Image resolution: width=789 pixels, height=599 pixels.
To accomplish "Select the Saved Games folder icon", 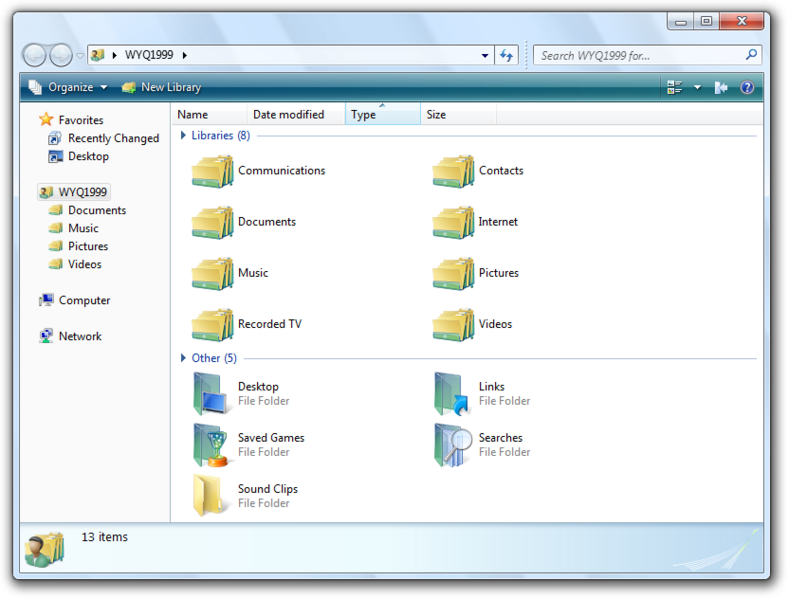I will pos(211,445).
